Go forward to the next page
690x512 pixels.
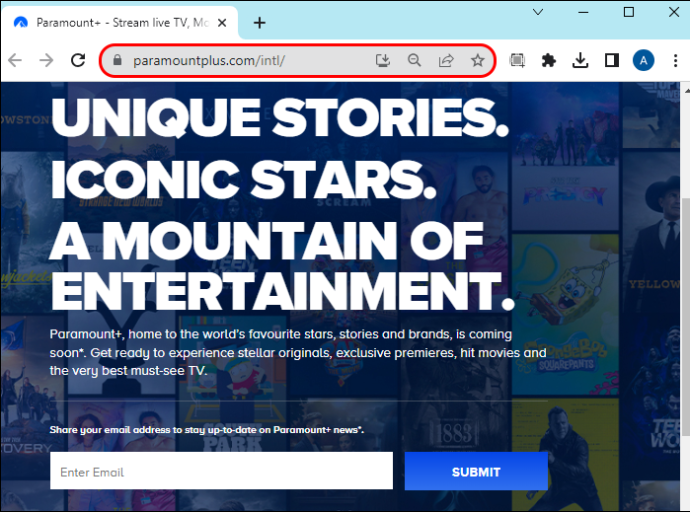click(46, 60)
